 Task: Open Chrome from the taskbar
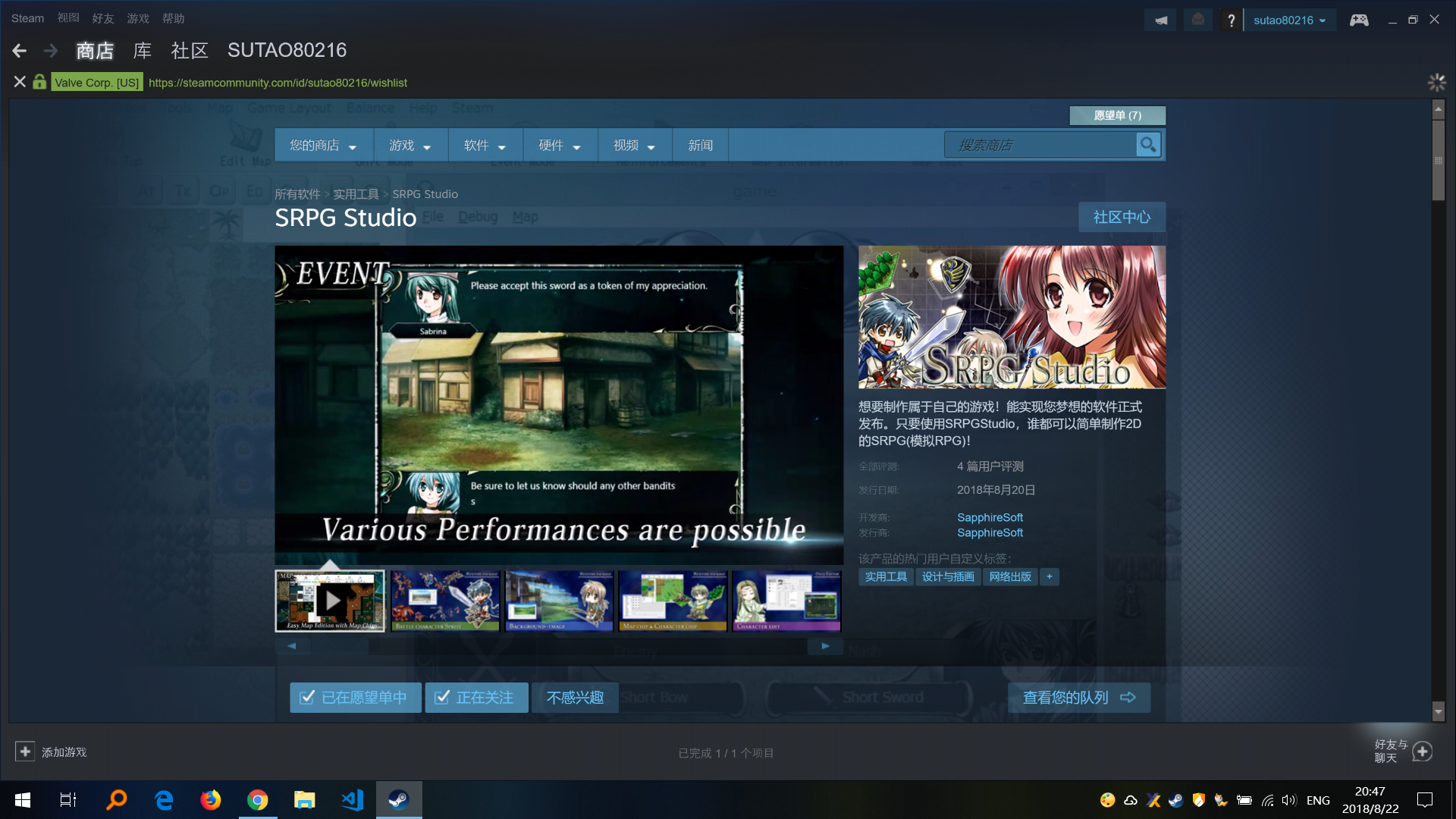[258, 800]
